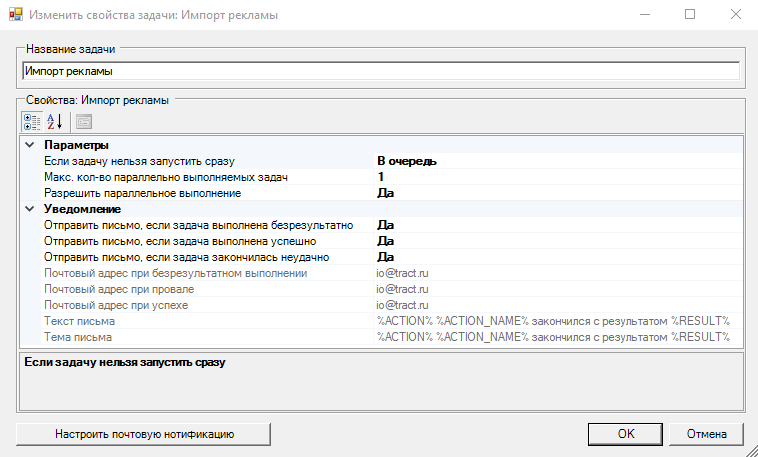Click 'Настроить почтовую нотификацию' button
This screenshot has width=758, height=457.
144,434
